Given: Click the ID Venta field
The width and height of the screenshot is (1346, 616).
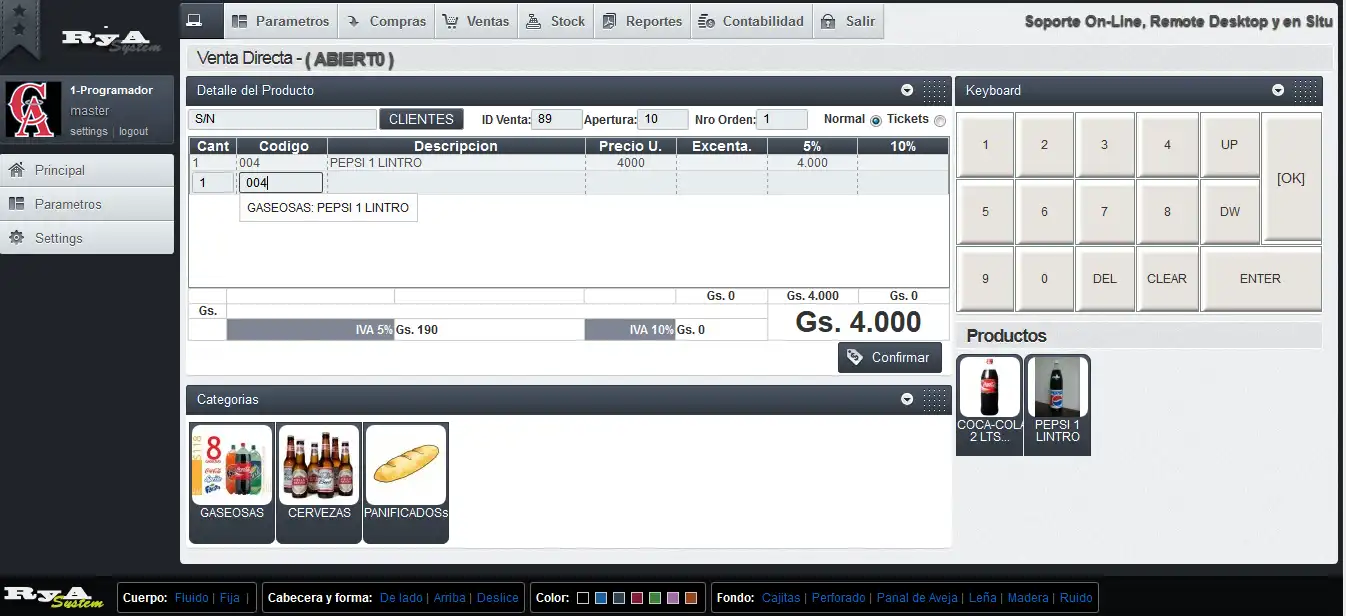Looking at the screenshot, I should [x=556, y=119].
